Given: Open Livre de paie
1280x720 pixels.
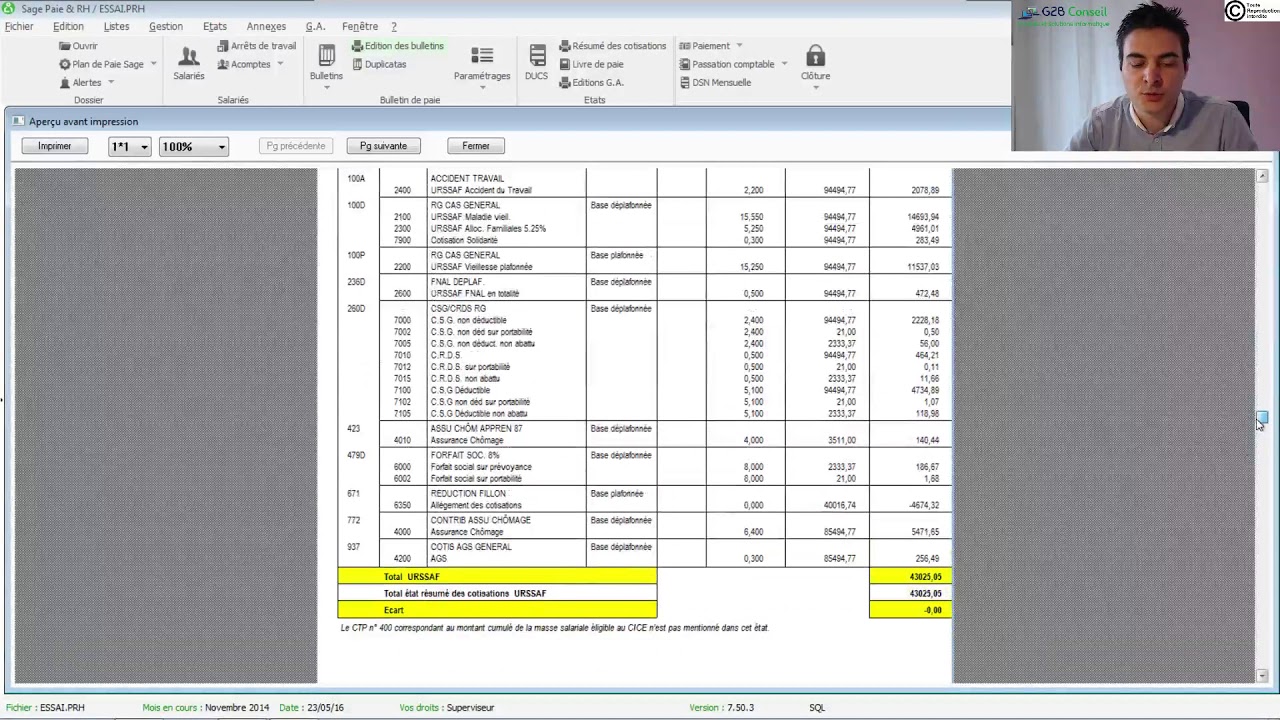Looking at the screenshot, I should click(591, 64).
